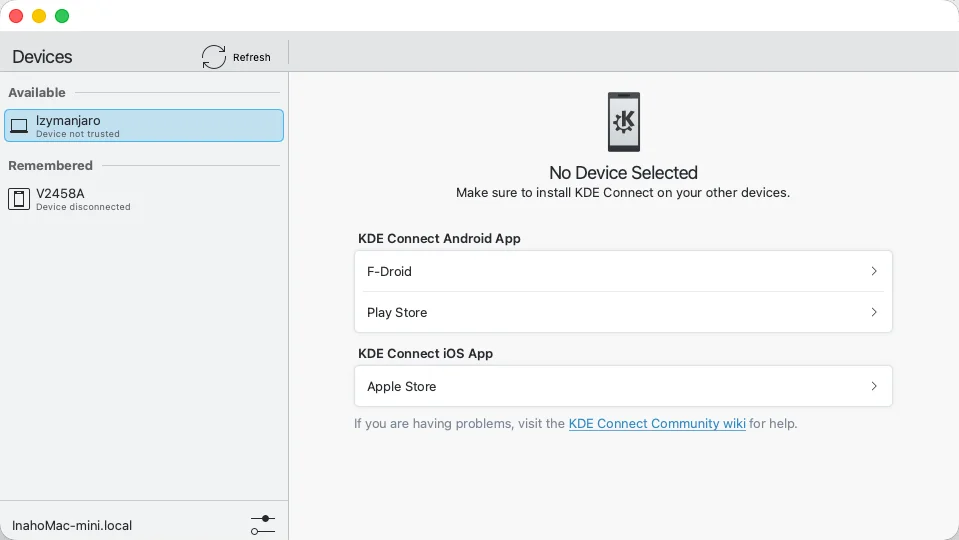959x540 pixels.
Task: Click the chevron on the F-Droid row
Action: tap(873, 271)
